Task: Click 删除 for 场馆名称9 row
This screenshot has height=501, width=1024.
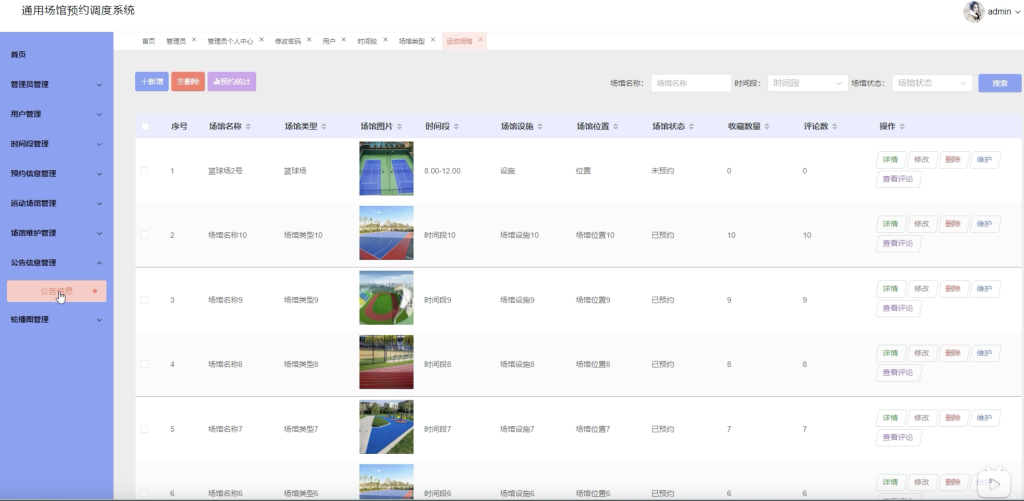Action: 953,289
